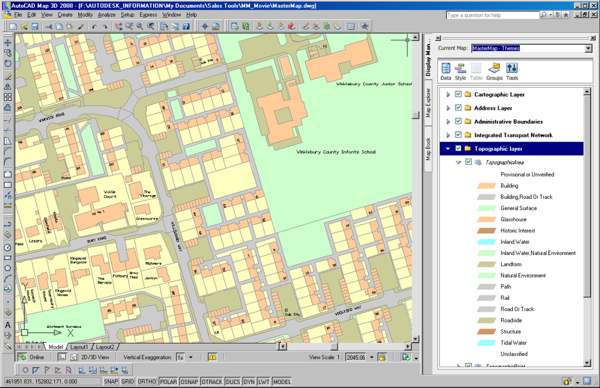Collapse the TopographicArea legend

458,162
